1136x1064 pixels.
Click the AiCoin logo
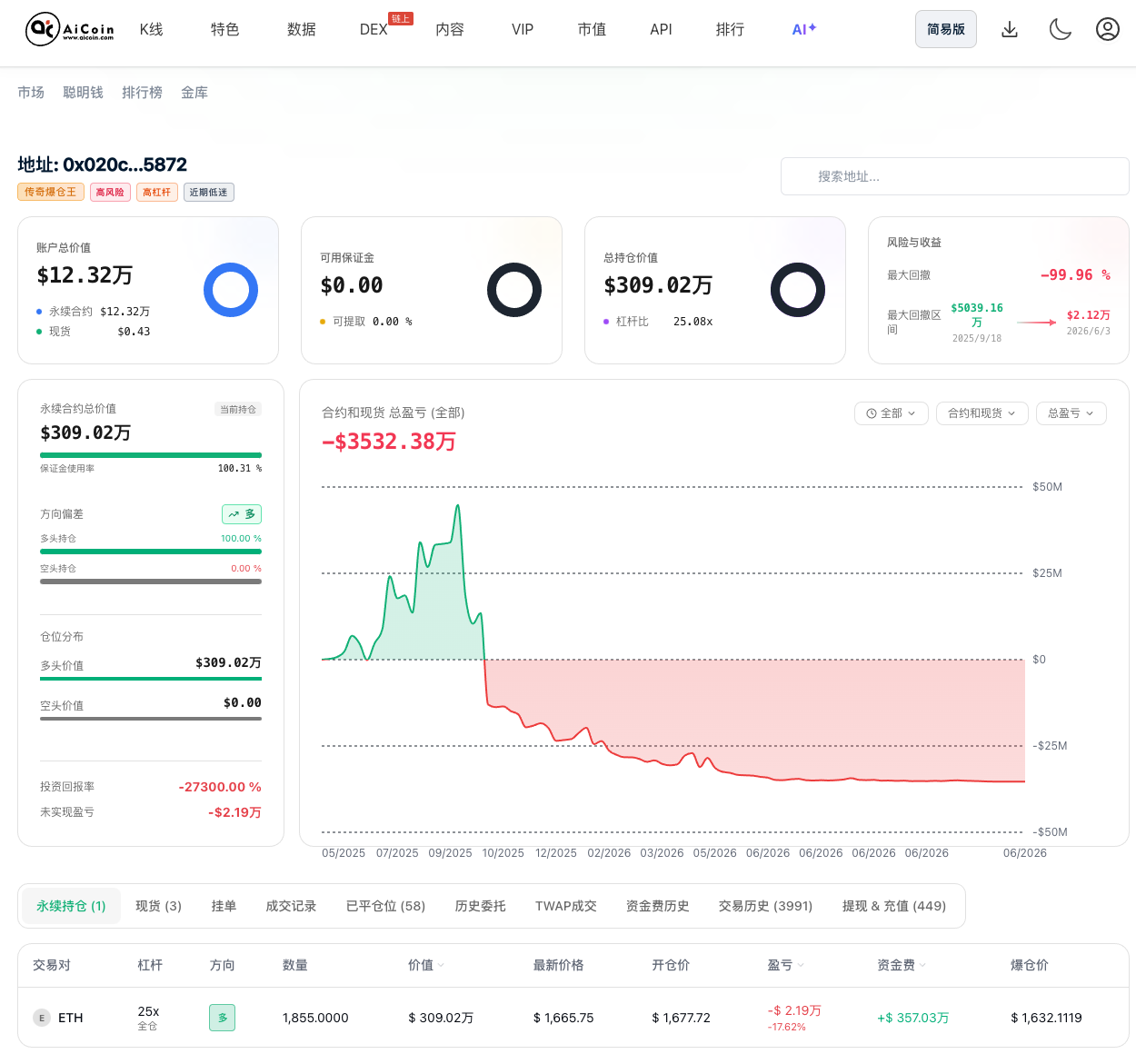pos(70,30)
